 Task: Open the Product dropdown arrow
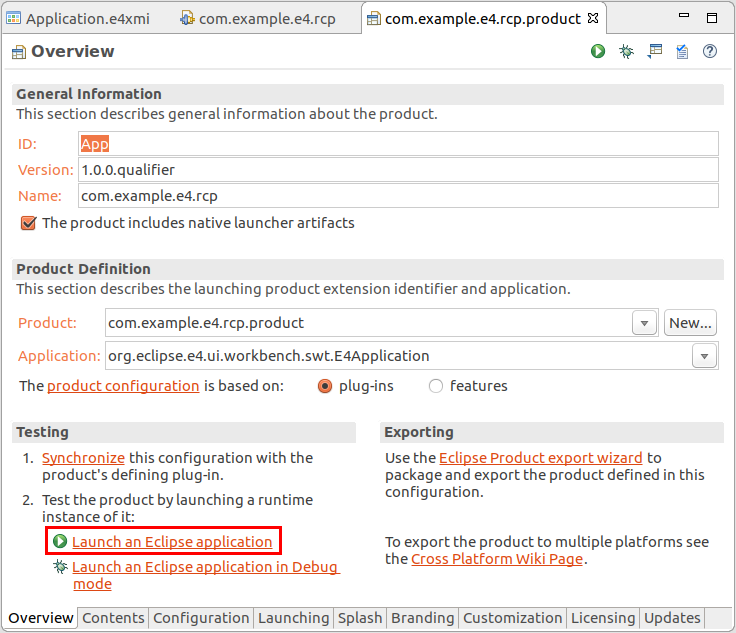point(644,323)
